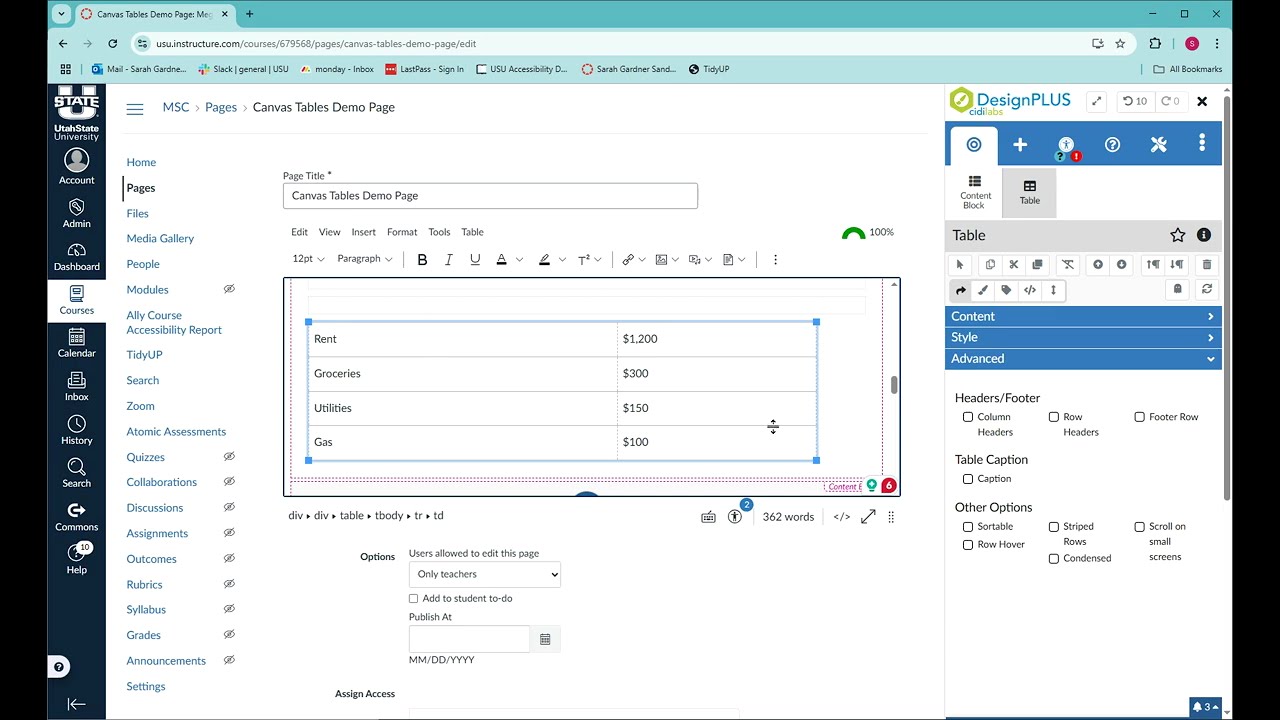The width and height of the screenshot is (1280, 720).
Task: Select the Content Block tab in DesignPLUS
Action: pyautogui.click(x=975, y=192)
